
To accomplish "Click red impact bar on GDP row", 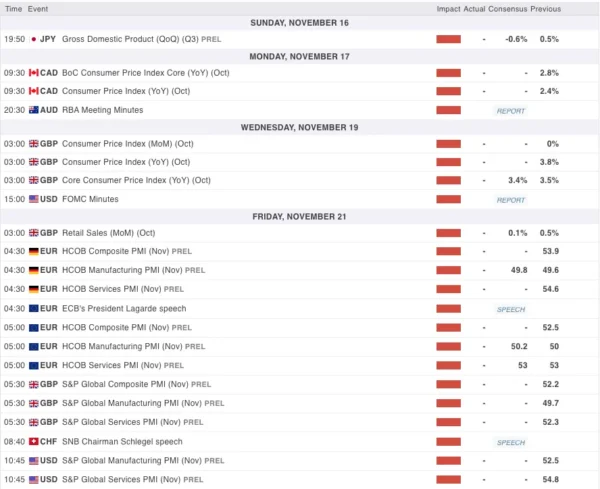I will click(x=448, y=39).
